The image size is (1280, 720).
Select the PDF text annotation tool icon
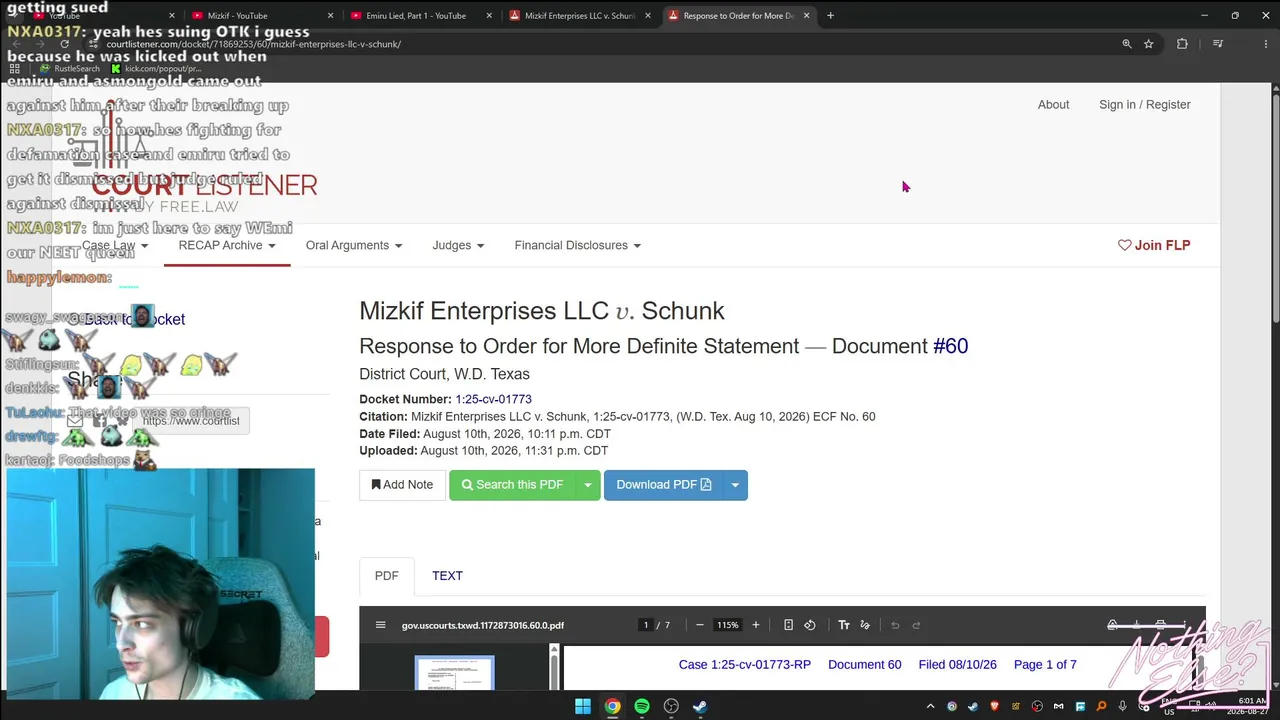pyautogui.click(x=844, y=625)
